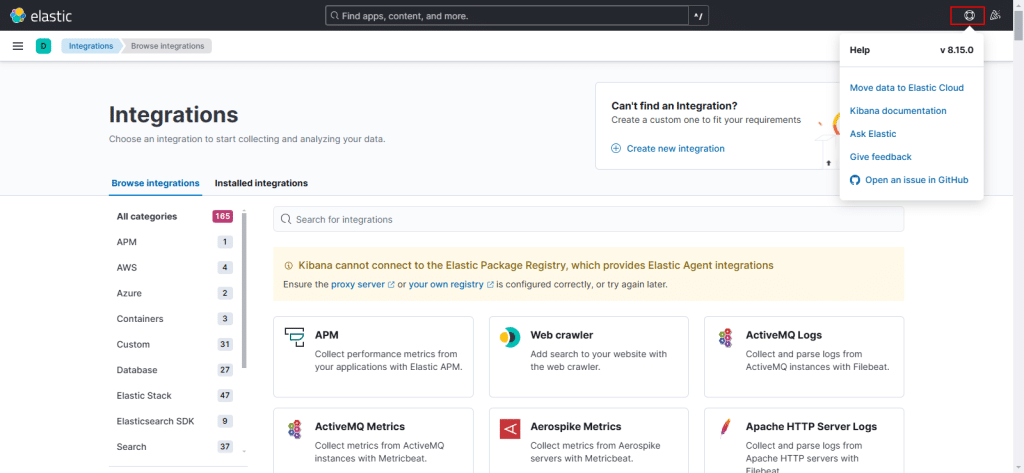Click the Help menu icon in the header
This screenshot has height=473, width=1024.
968,16
